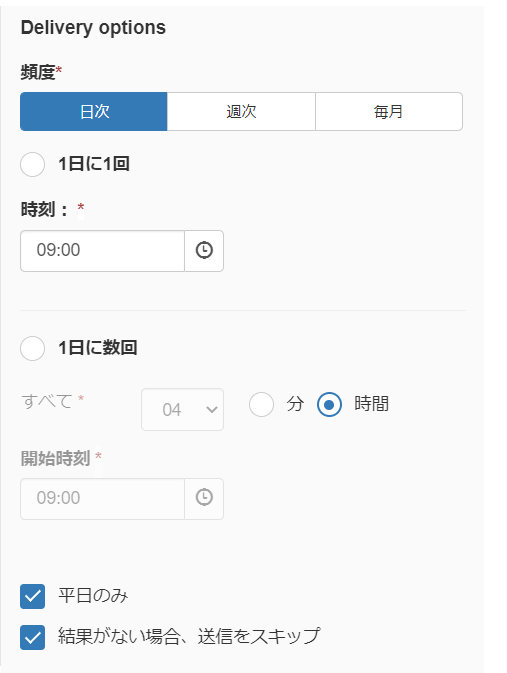Choose the 時間 radio button

pos(329,404)
